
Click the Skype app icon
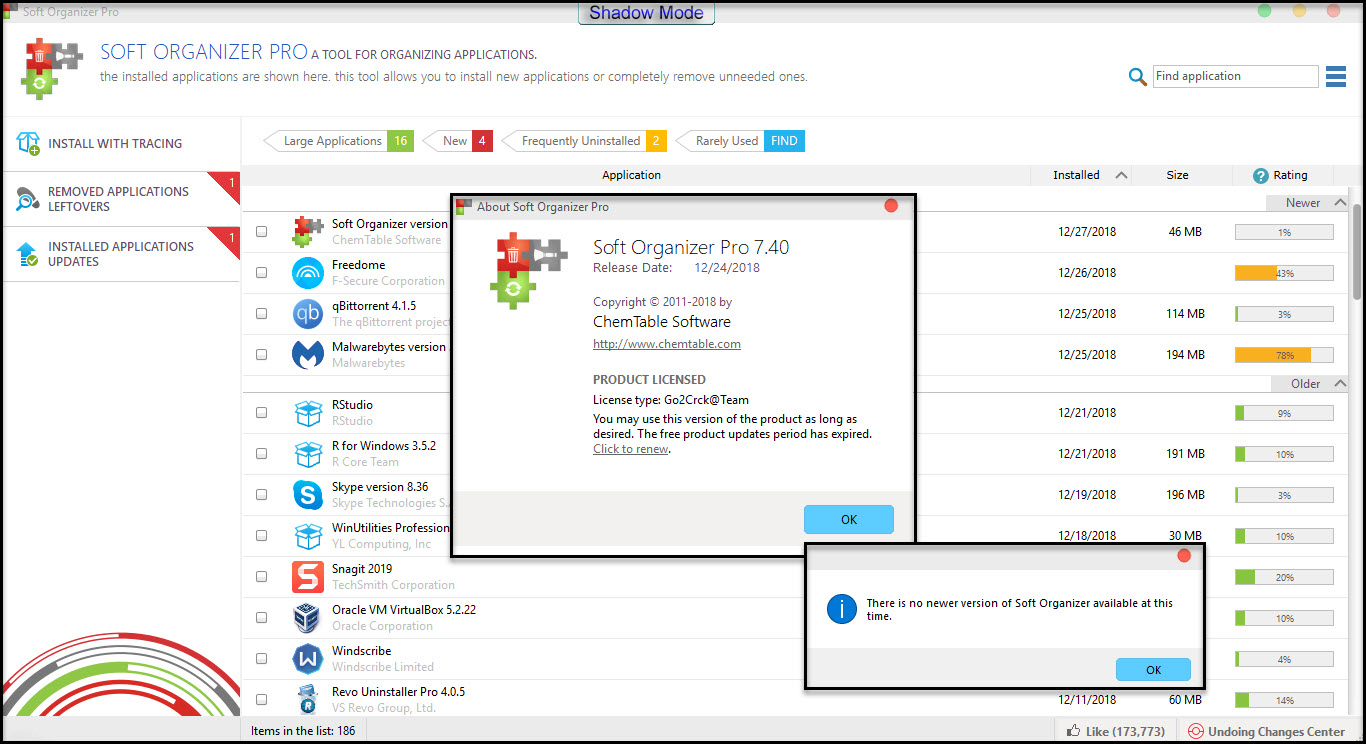coord(308,494)
